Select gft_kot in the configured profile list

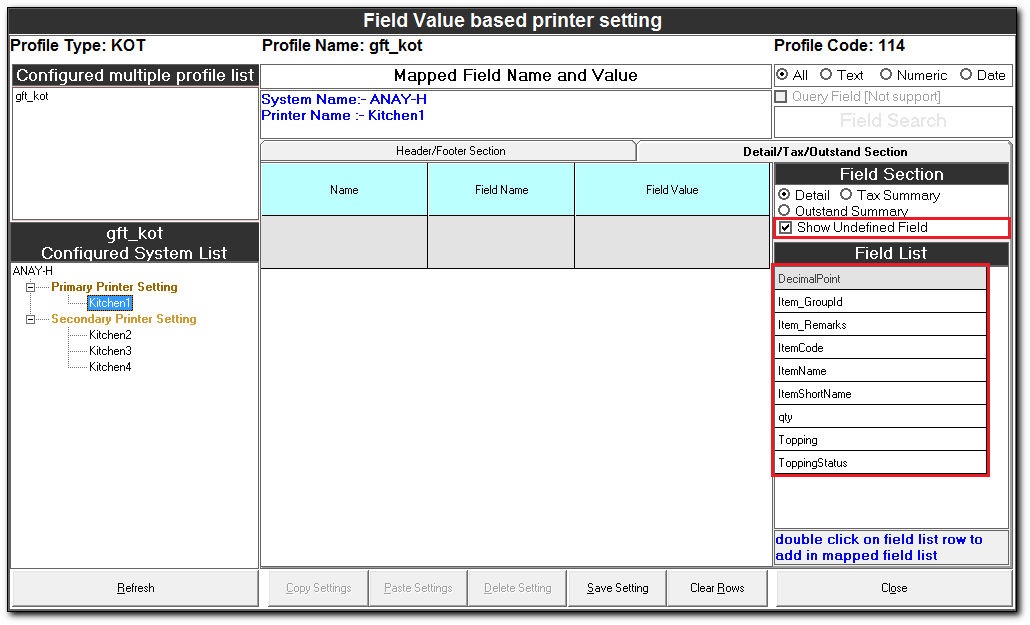pyautogui.click(x=32, y=97)
